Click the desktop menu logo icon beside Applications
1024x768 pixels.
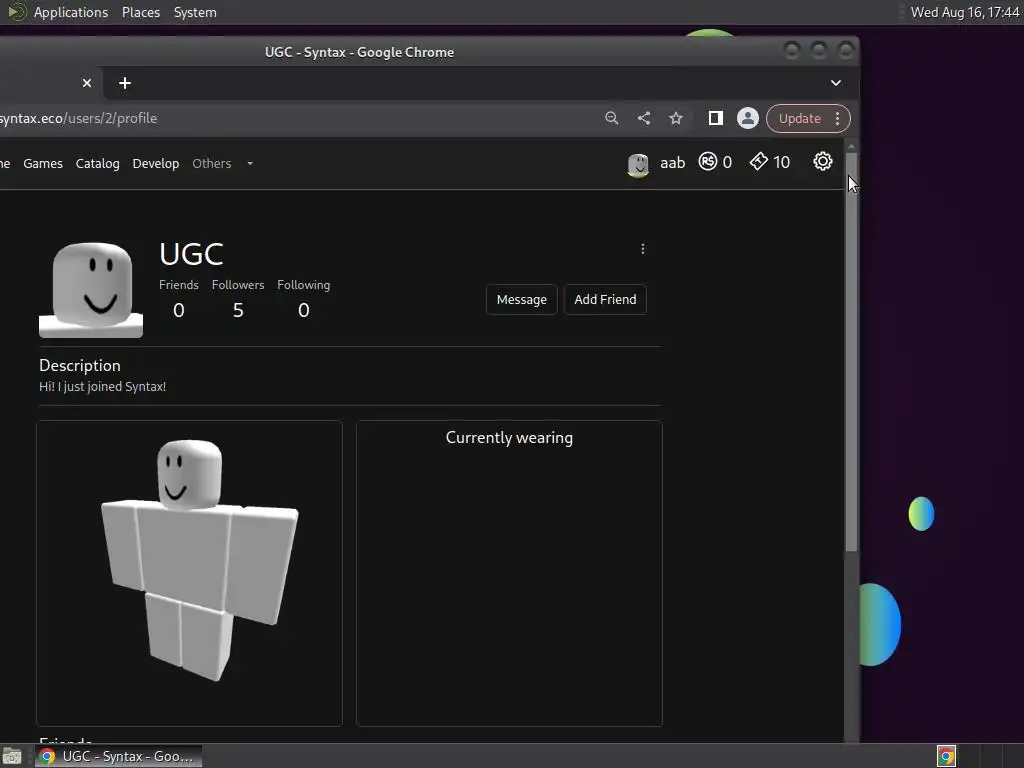[x=16, y=12]
